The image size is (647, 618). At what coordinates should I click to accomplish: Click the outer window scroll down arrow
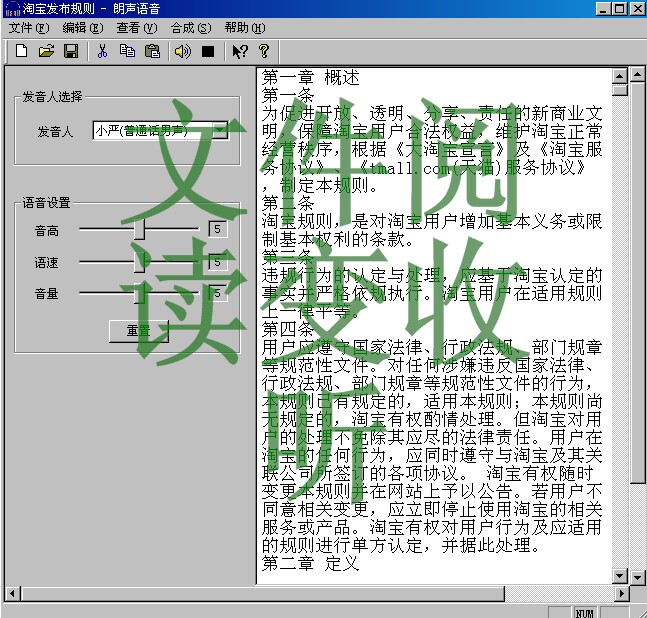(x=638, y=577)
